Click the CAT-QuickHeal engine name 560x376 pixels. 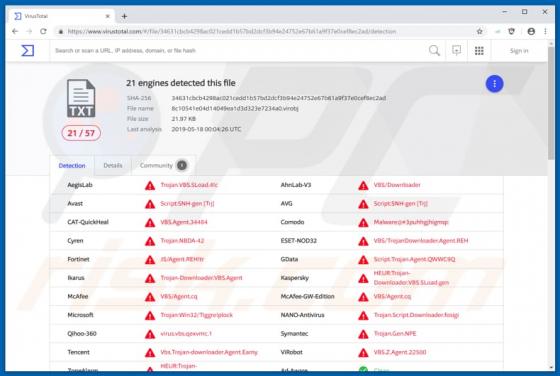tap(88, 222)
